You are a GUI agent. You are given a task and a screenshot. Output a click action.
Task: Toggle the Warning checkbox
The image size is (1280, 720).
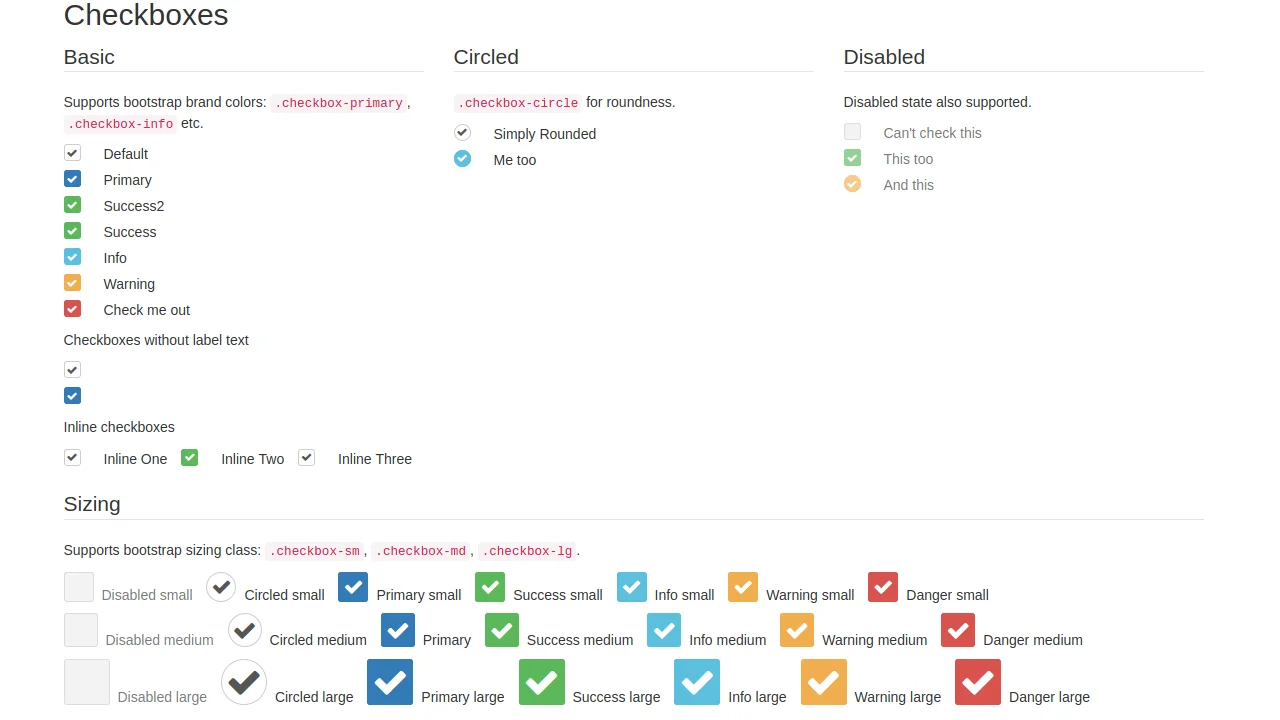click(x=72, y=283)
